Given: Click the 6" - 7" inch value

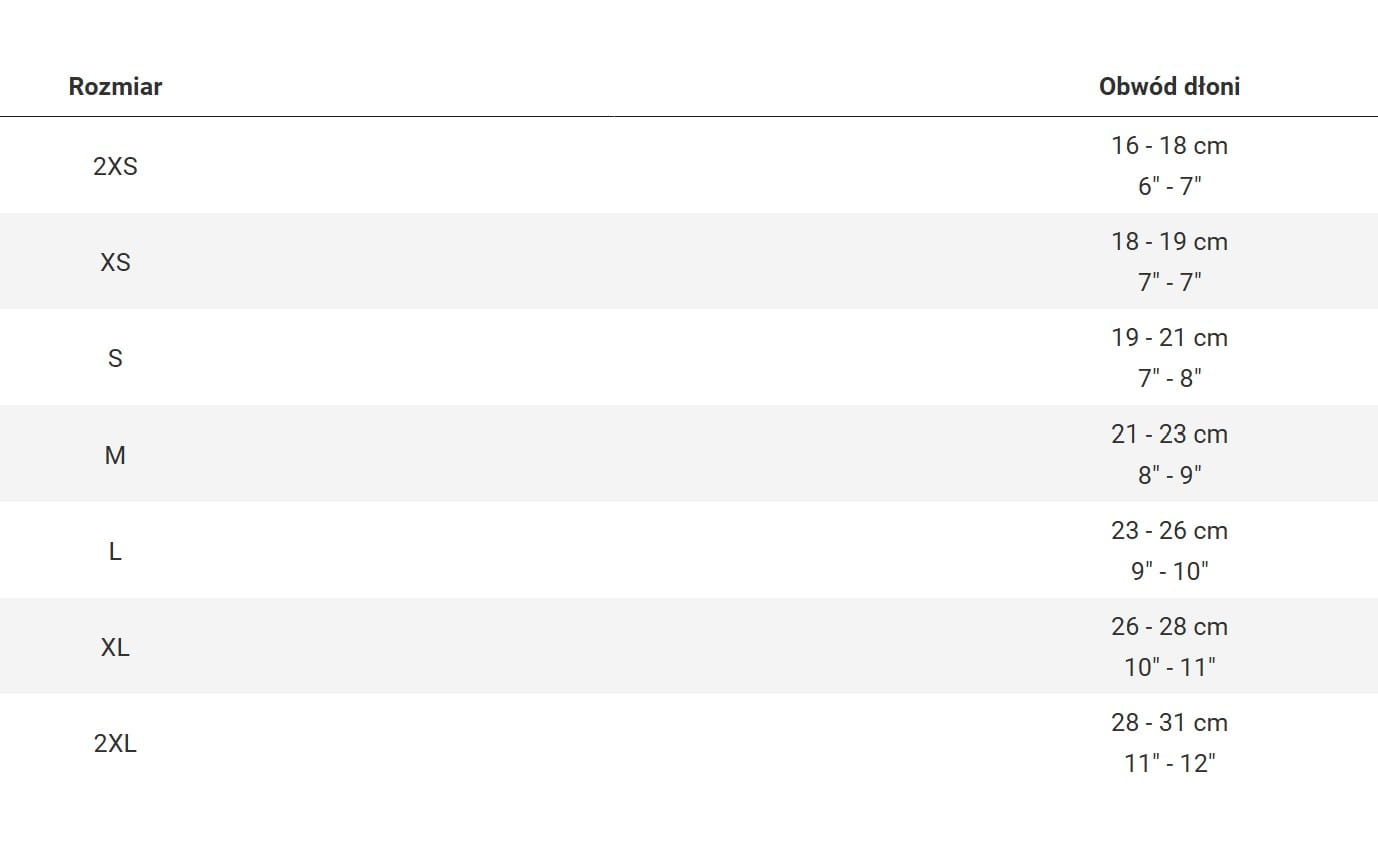Looking at the screenshot, I should click(x=1169, y=186).
